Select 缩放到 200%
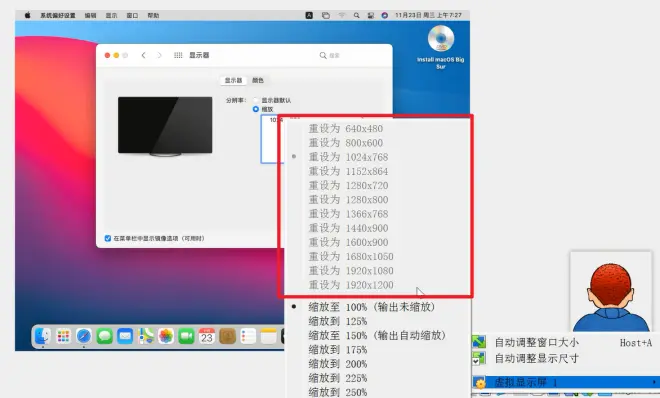The image size is (660, 398). tap(338, 364)
